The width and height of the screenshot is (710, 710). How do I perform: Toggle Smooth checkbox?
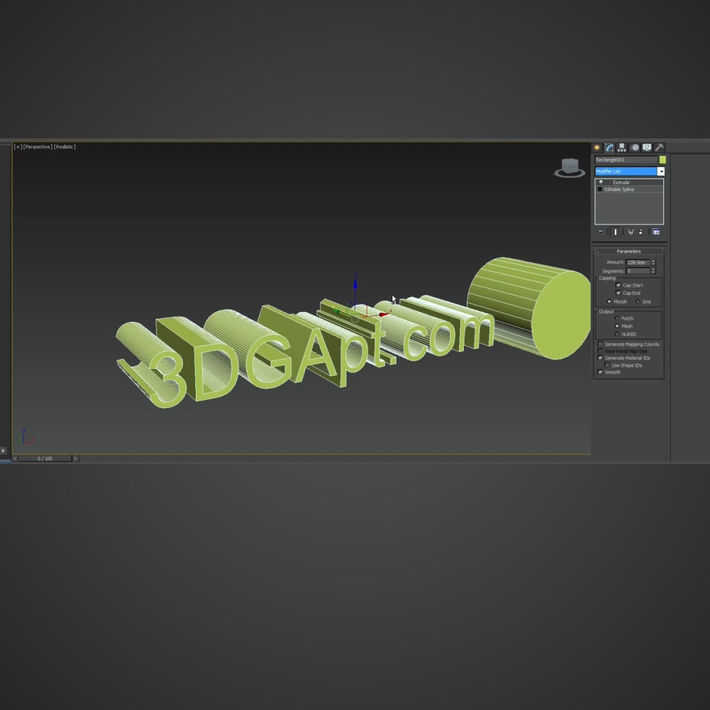[600, 372]
